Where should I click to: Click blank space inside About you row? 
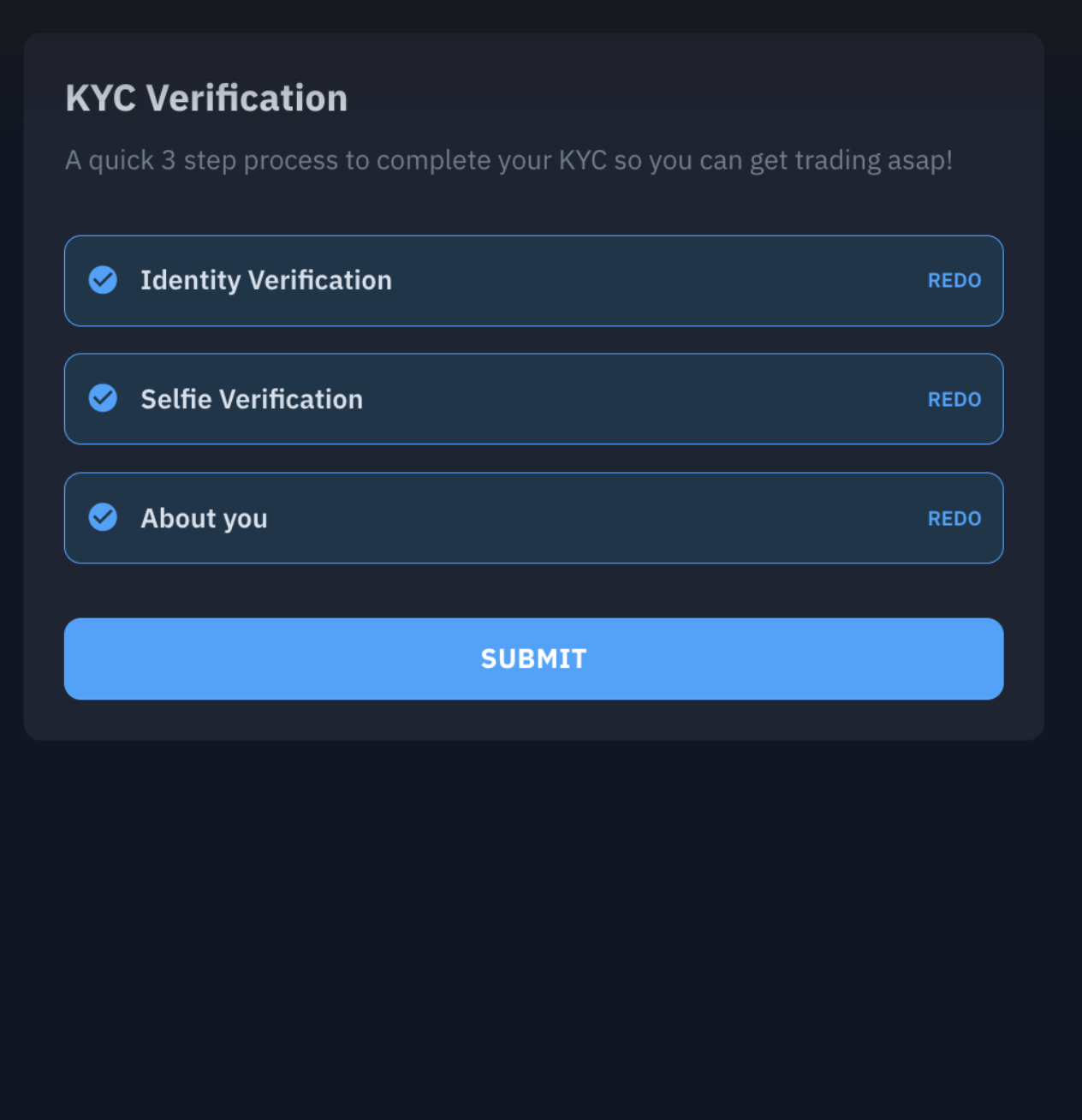coord(599,519)
